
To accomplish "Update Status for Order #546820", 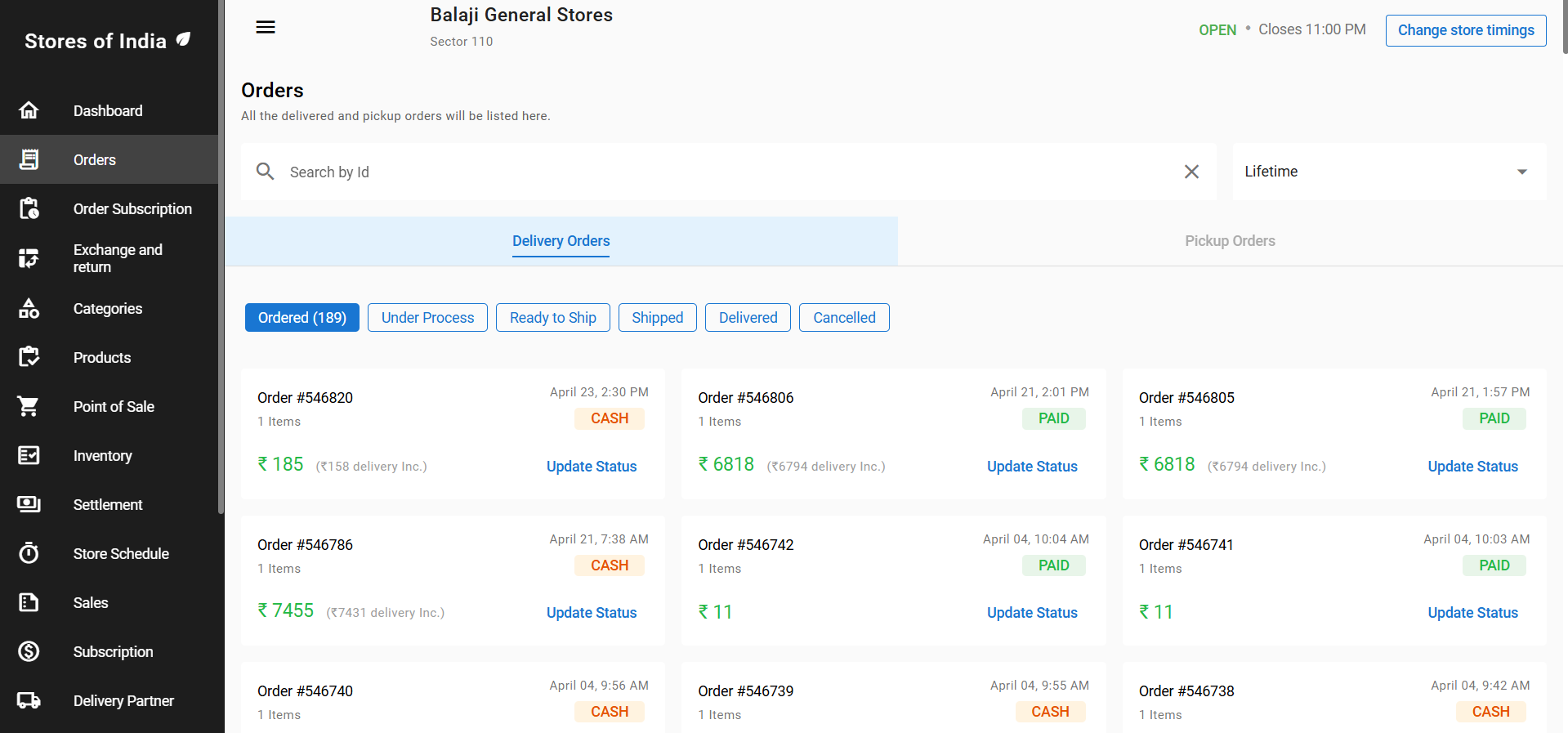I will [x=591, y=467].
